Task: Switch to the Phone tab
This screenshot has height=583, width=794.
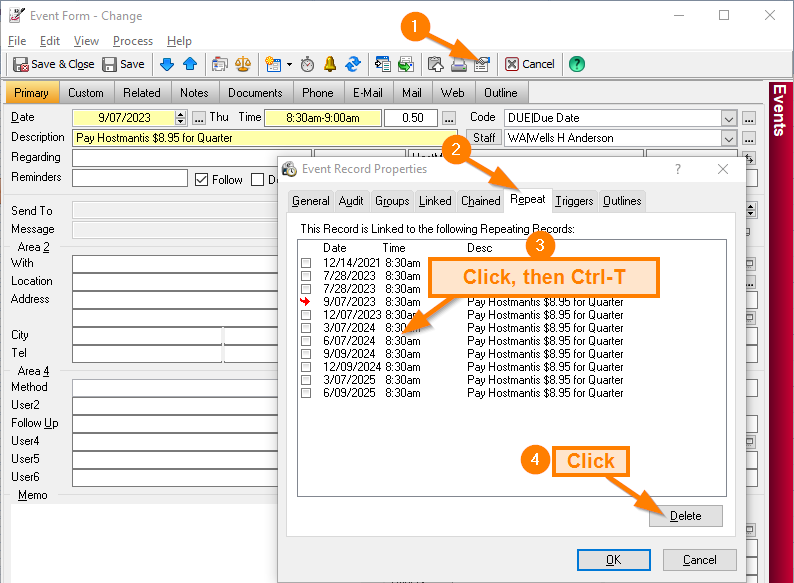Action: click(x=317, y=93)
